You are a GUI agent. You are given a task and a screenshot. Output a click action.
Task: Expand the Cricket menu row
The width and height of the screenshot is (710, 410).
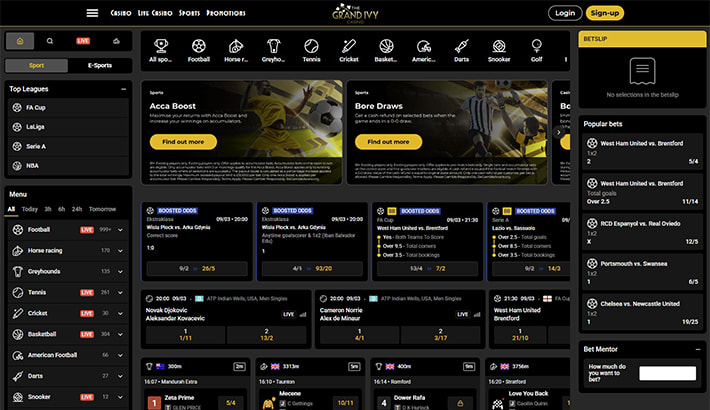pyautogui.click(x=120, y=314)
